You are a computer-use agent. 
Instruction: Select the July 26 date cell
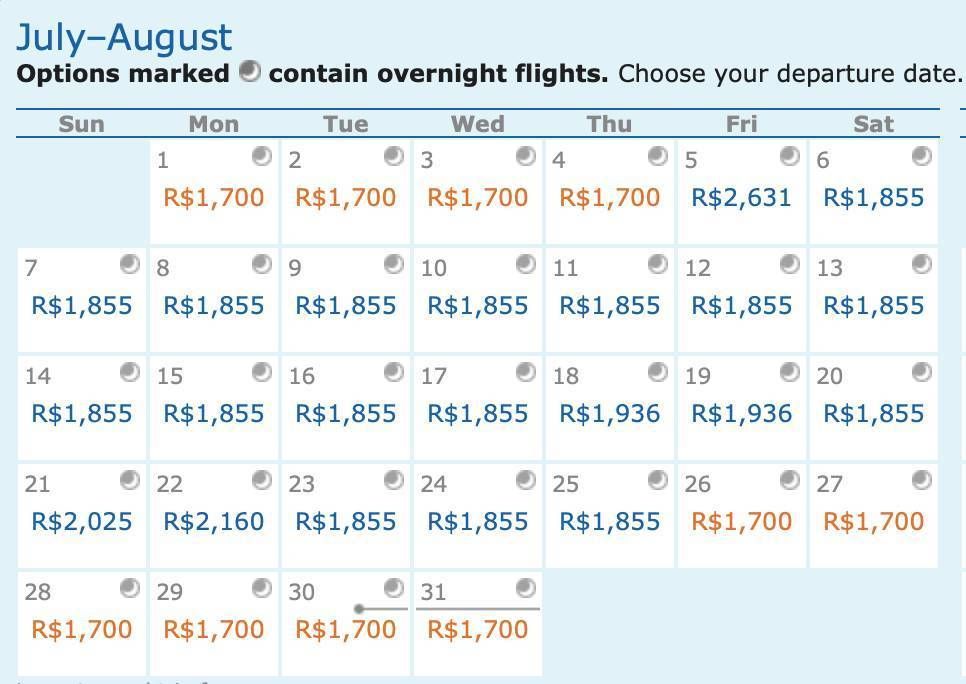(742, 516)
